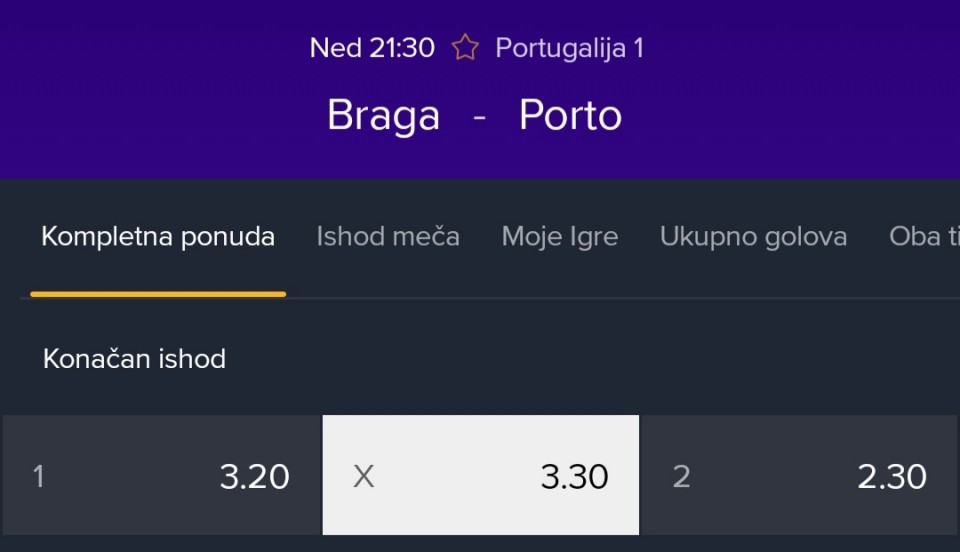Mark the match as favorite with the star icon
The image size is (960, 552).
click(x=465, y=47)
